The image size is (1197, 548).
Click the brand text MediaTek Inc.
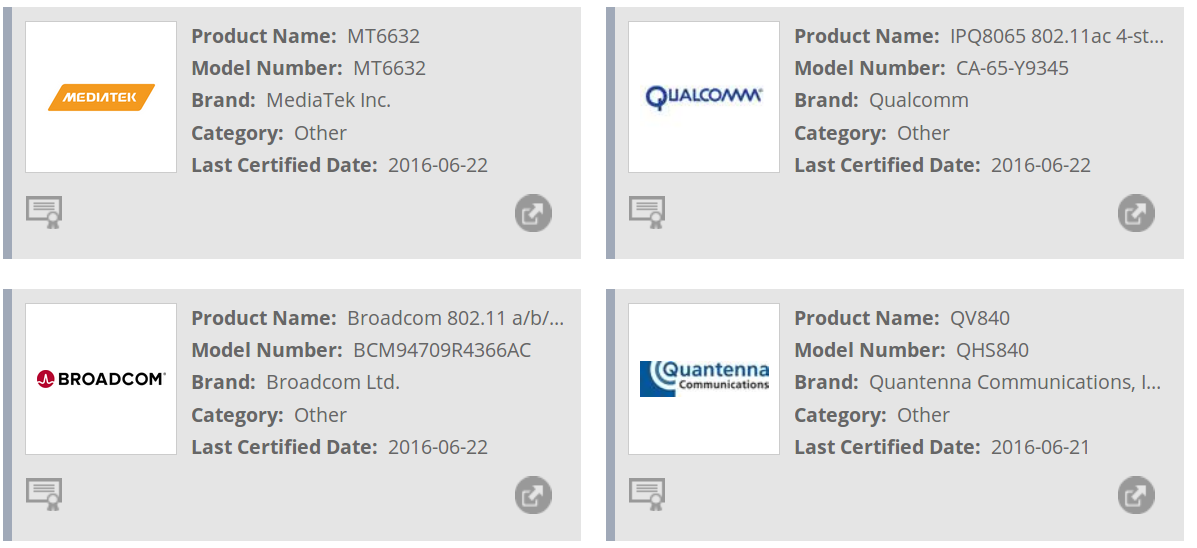(x=328, y=100)
